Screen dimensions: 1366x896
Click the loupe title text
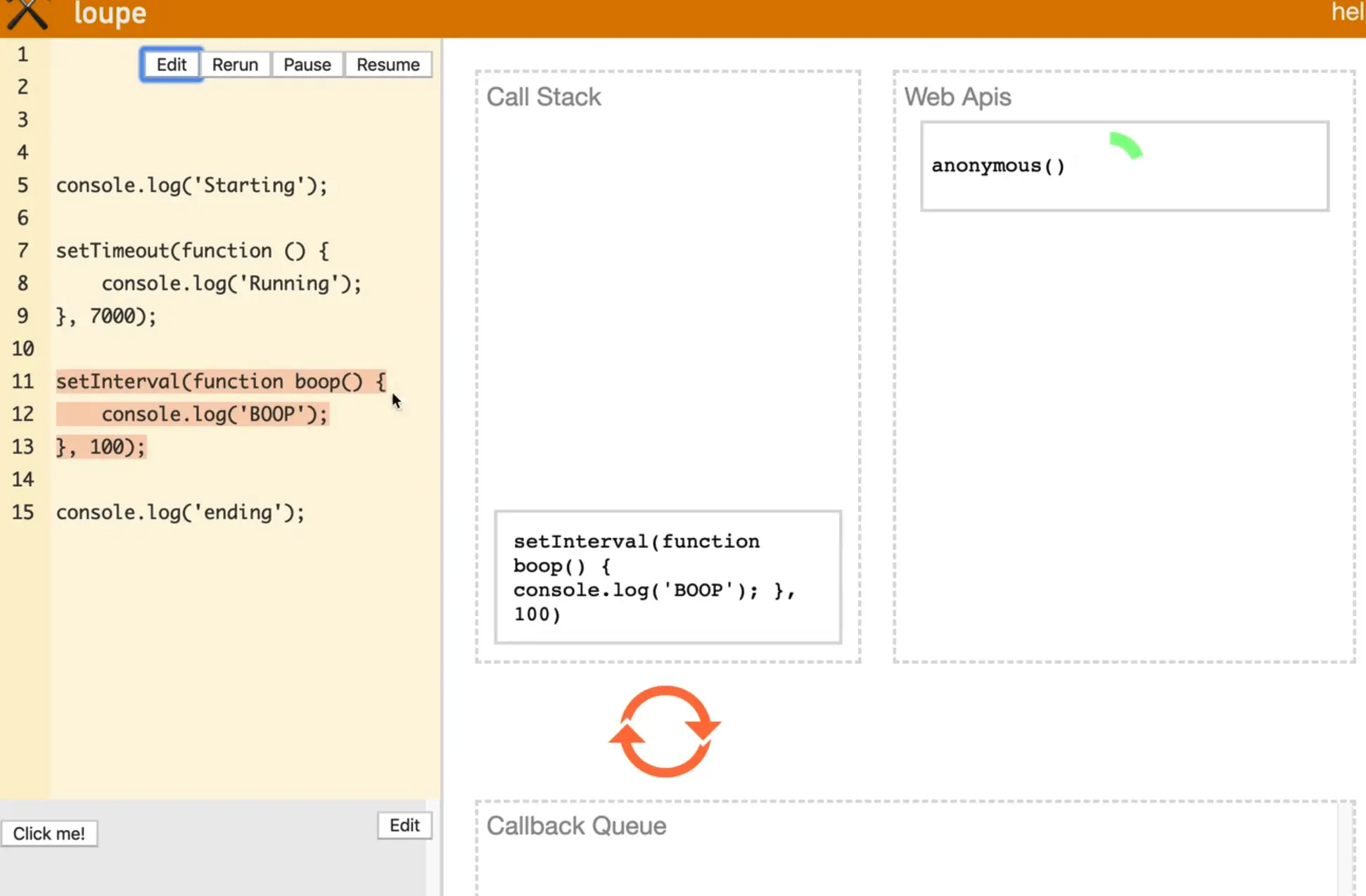pos(110,14)
